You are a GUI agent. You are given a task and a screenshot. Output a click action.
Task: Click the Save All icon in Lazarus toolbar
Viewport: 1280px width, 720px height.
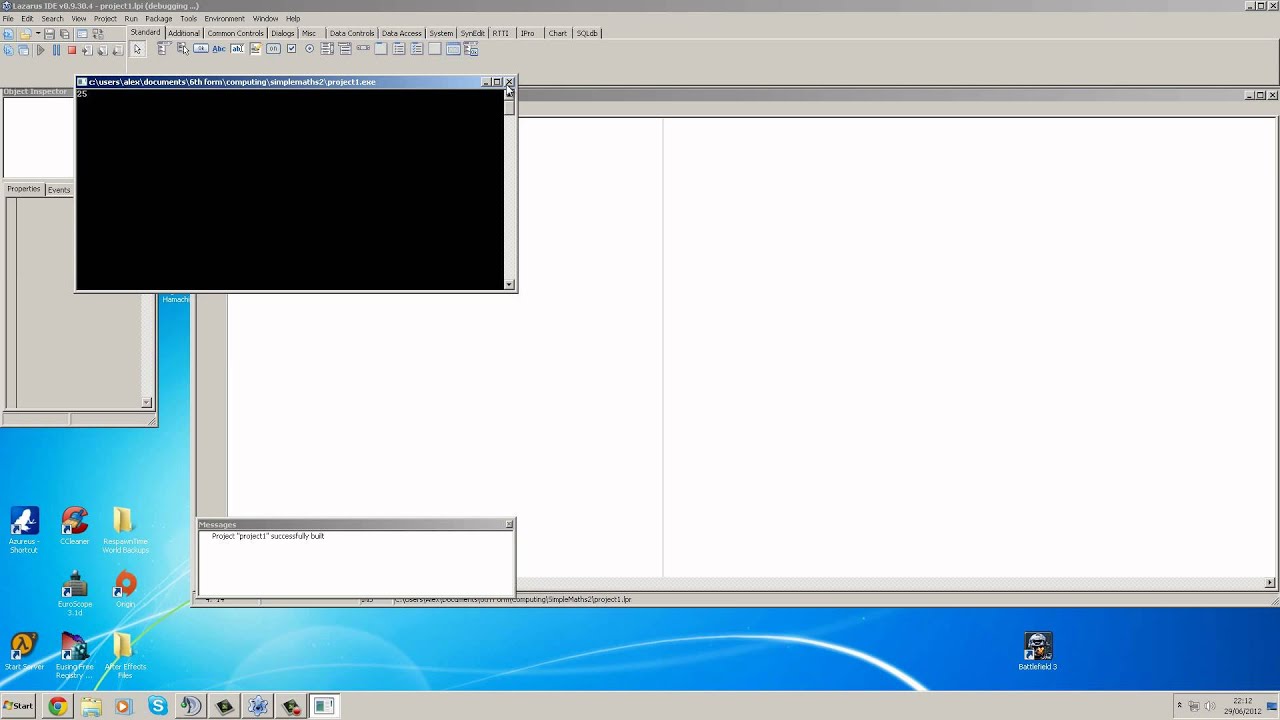tap(64, 34)
